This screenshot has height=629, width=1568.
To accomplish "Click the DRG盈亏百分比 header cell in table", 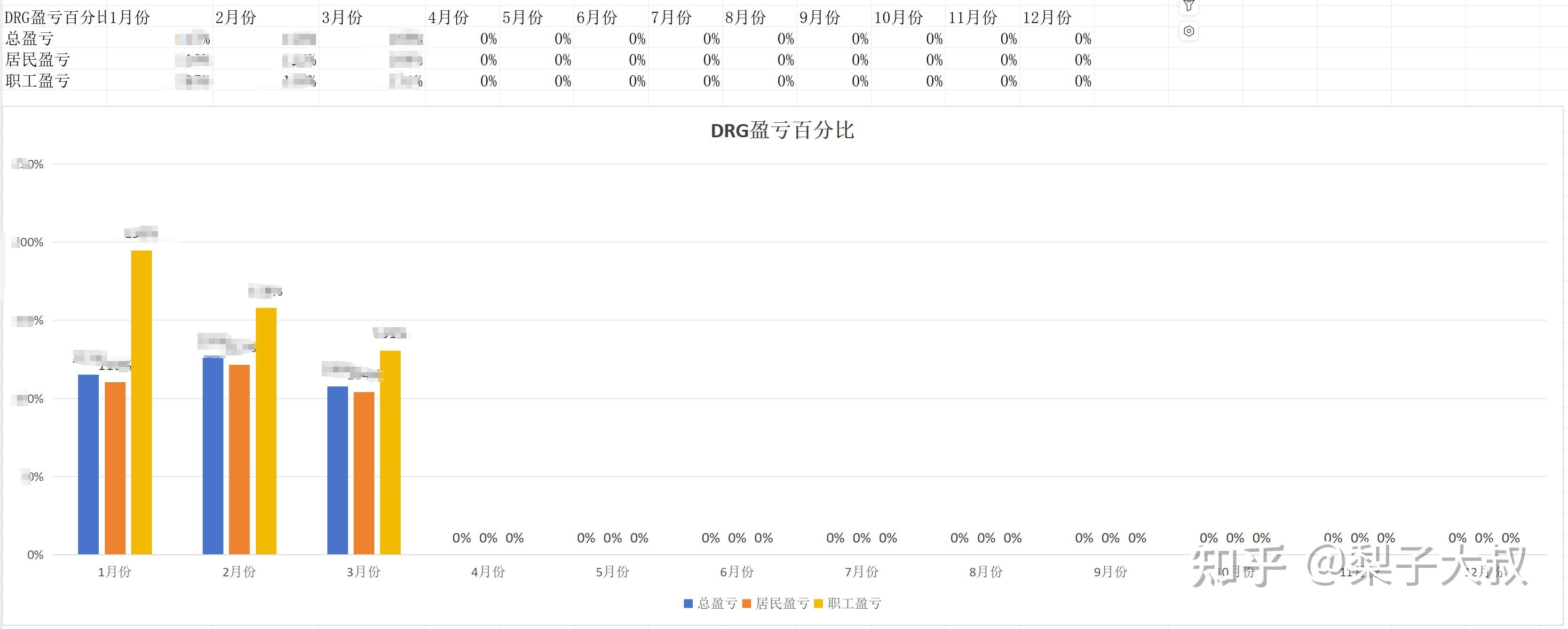I will pos(54,18).
